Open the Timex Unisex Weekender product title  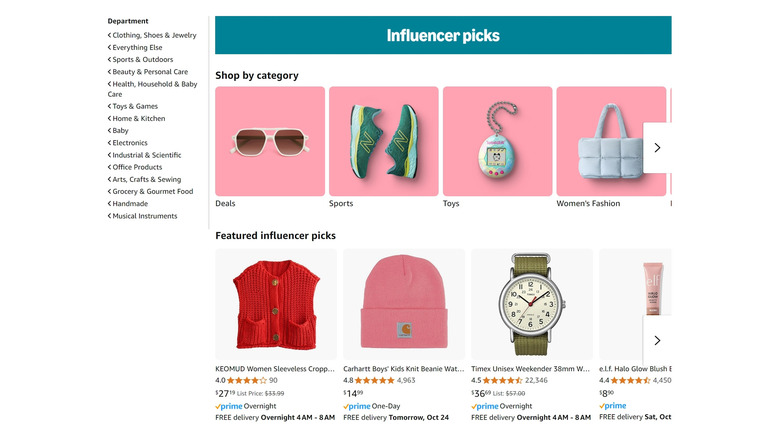[x=532, y=368]
